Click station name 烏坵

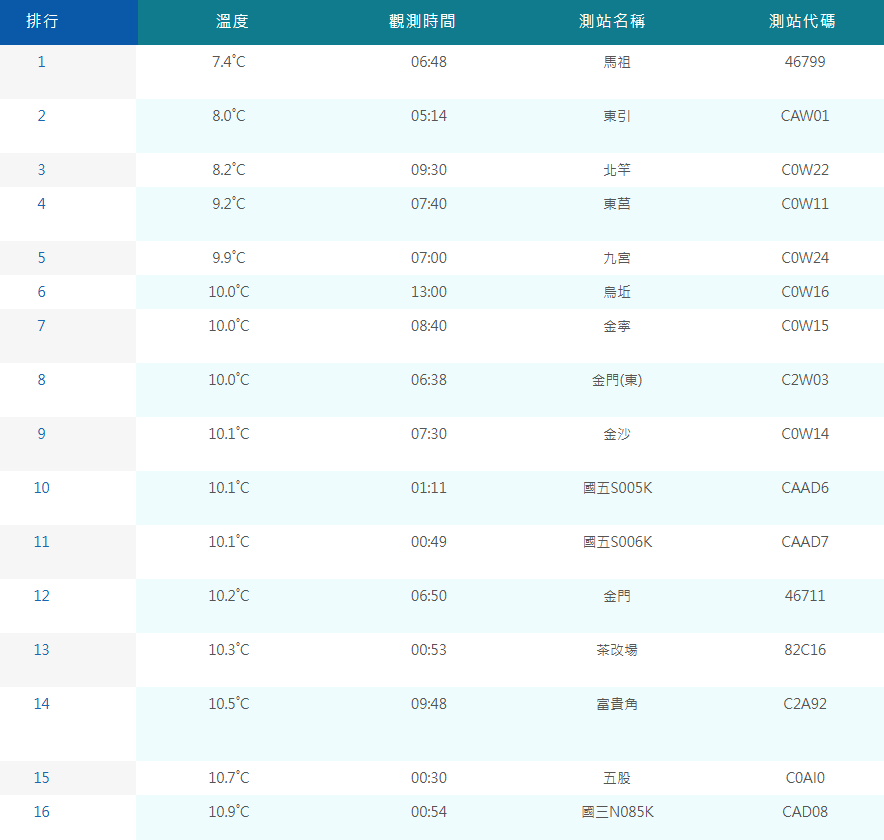[x=617, y=291]
